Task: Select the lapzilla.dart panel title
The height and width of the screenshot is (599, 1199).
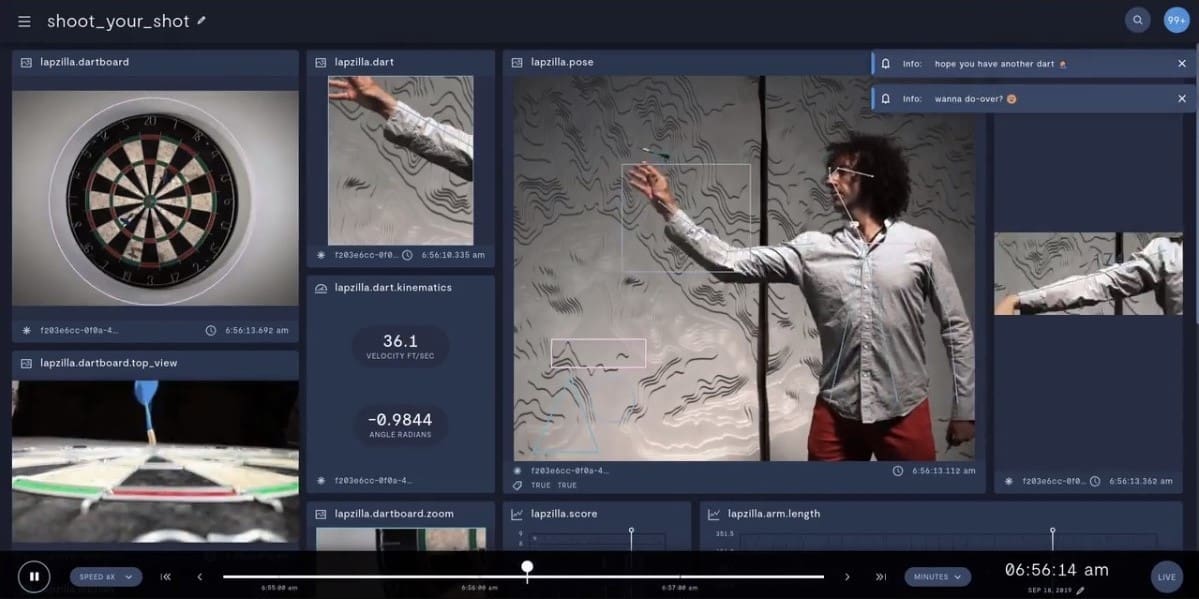Action: 365,62
